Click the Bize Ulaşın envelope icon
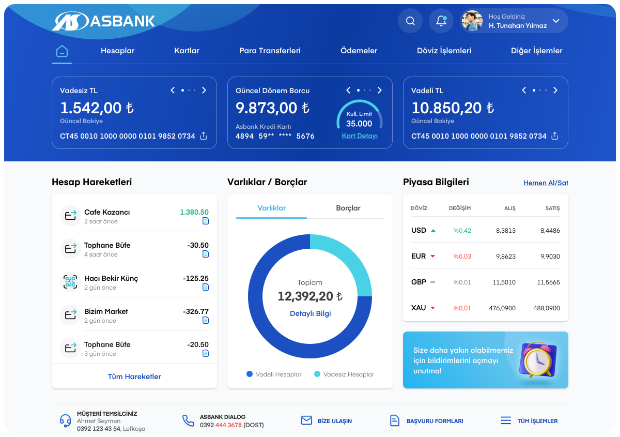 point(307,421)
